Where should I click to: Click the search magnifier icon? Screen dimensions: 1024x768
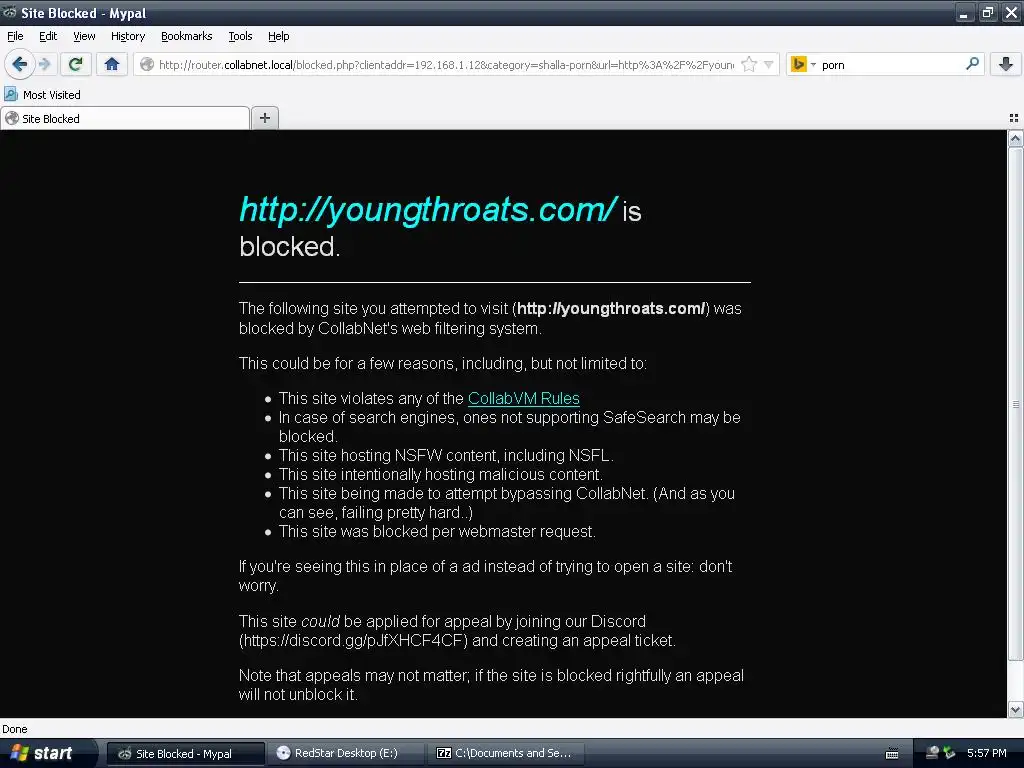972,64
